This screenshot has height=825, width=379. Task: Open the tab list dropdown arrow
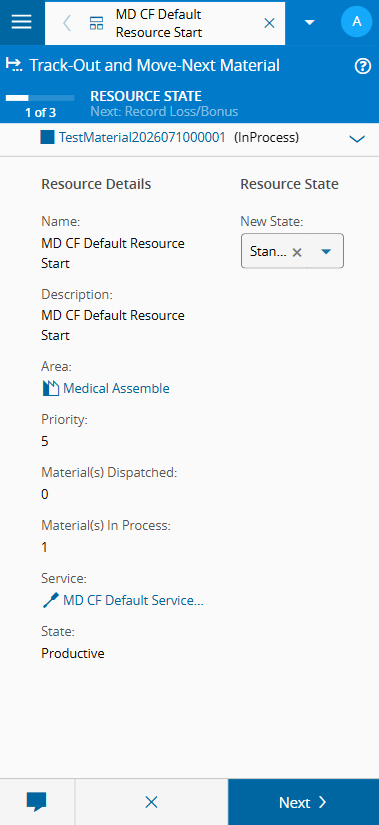(310, 22)
